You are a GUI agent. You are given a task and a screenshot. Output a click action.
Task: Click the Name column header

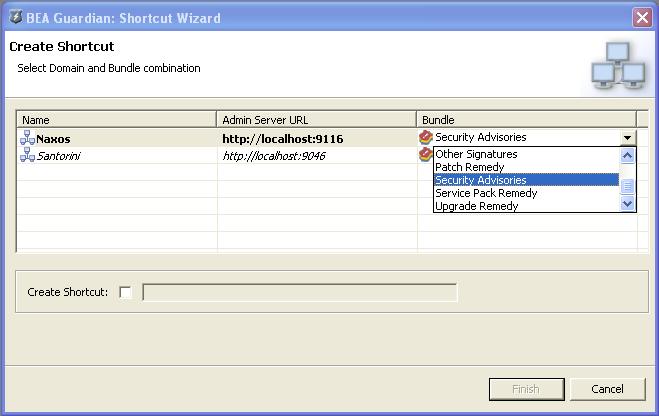coord(116,120)
